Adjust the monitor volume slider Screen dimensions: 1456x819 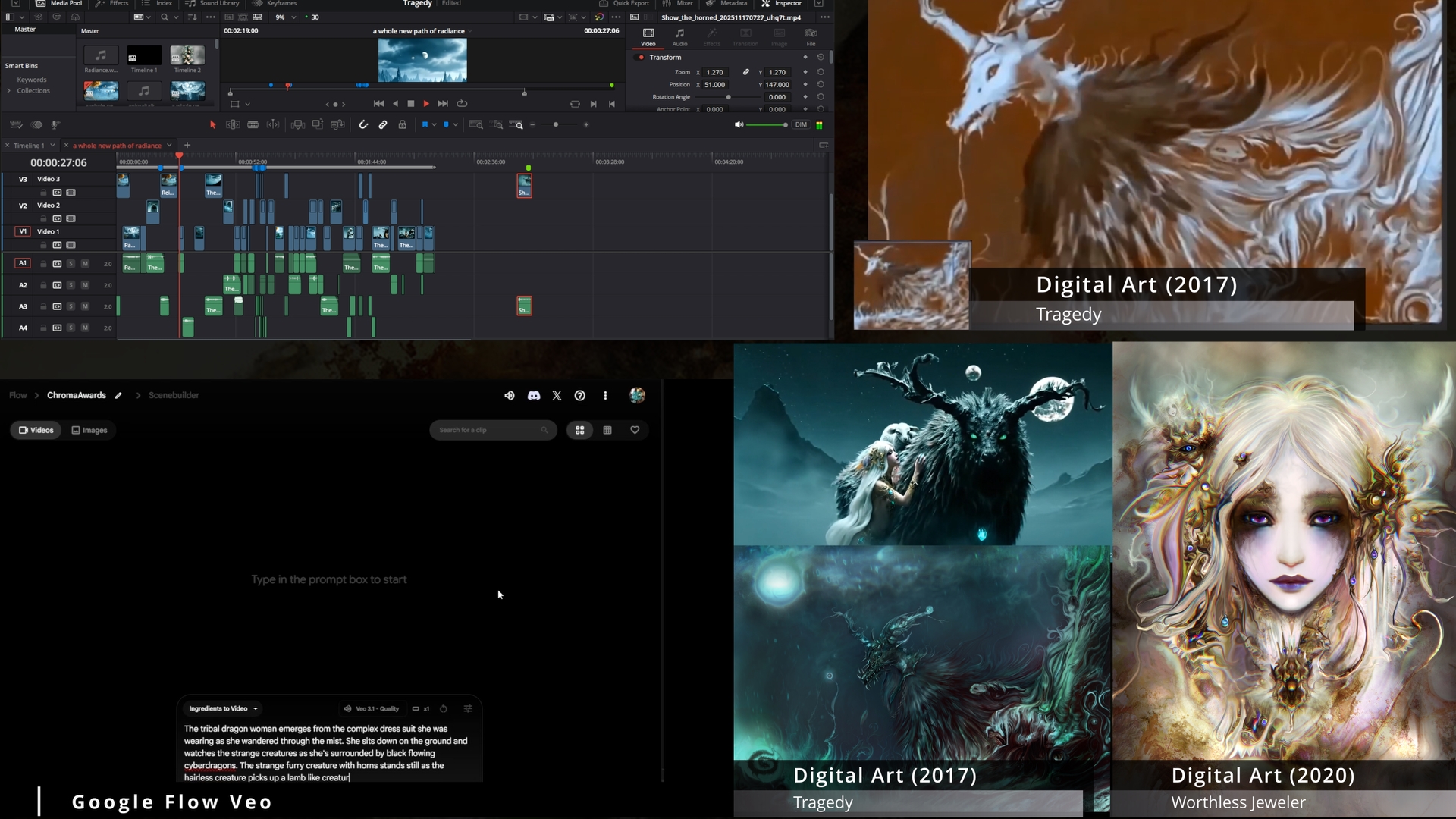pos(766,124)
